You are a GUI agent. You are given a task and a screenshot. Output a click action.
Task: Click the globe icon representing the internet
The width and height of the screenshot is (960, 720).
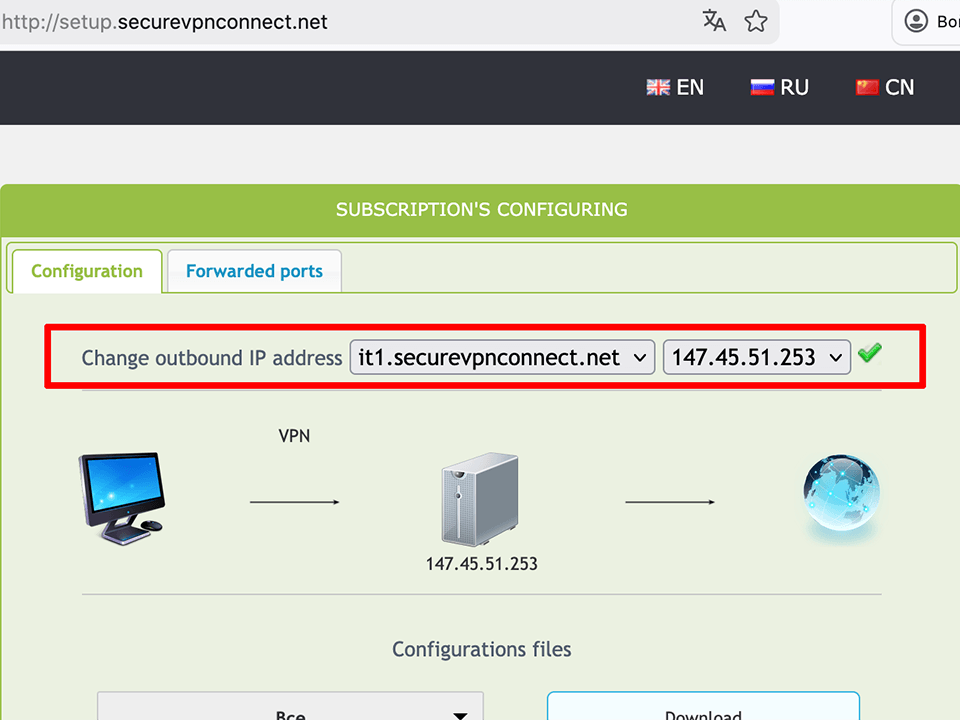click(x=840, y=493)
